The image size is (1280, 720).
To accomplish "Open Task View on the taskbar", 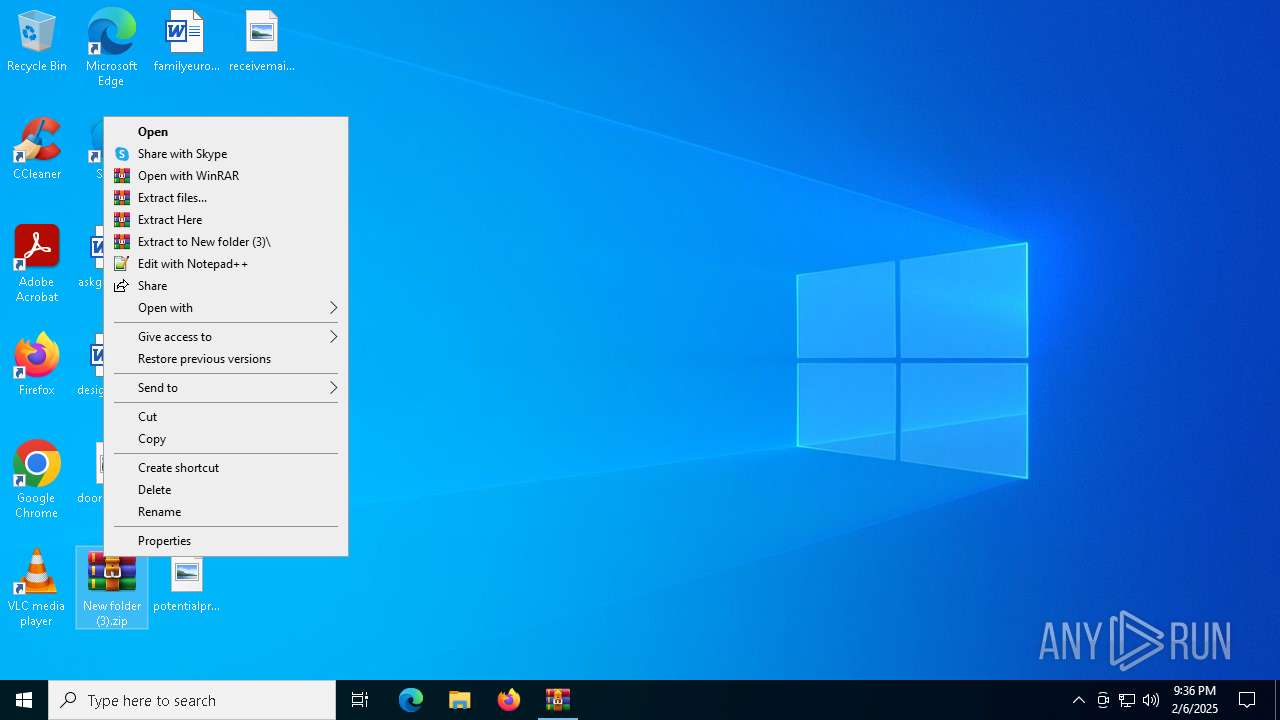I will pyautogui.click(x=360, y=700).
